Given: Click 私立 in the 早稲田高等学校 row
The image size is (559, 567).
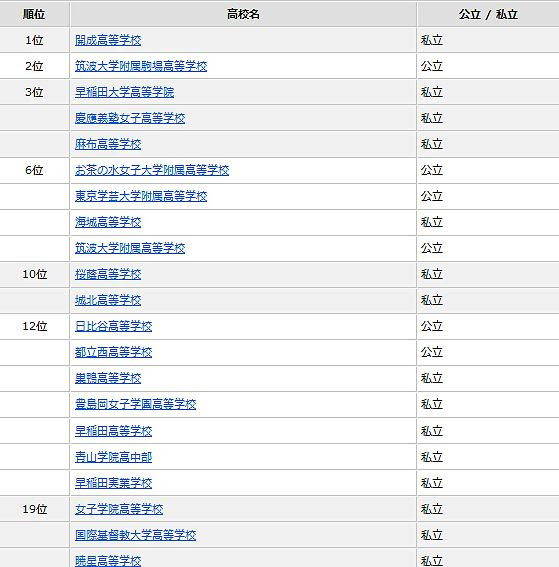Looking at the screenshot, I should 432,431.
